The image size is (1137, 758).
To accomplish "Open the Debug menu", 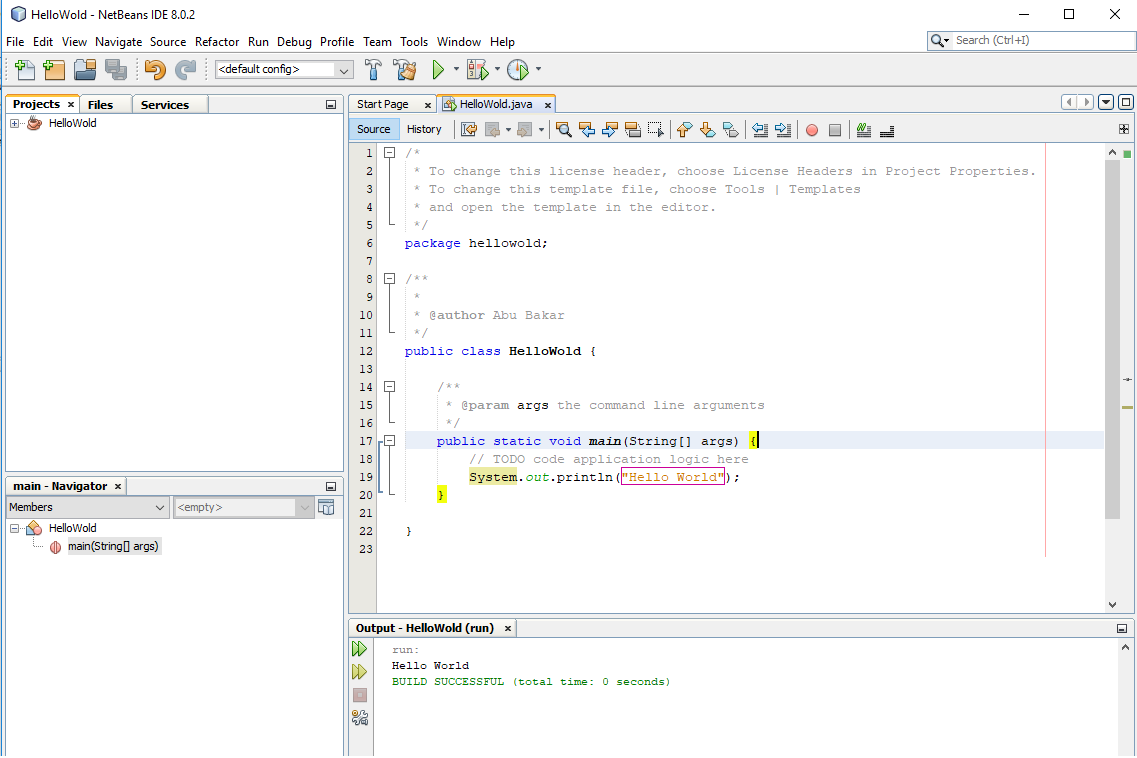I will point(294,42).
